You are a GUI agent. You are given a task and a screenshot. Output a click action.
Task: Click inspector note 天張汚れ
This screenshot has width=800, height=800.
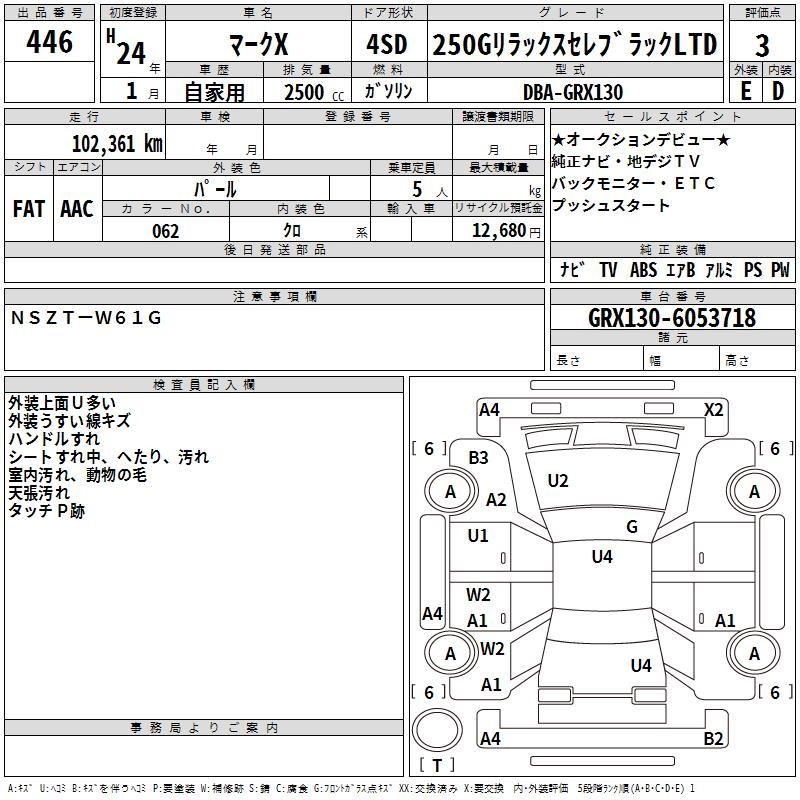pos(39,493)
